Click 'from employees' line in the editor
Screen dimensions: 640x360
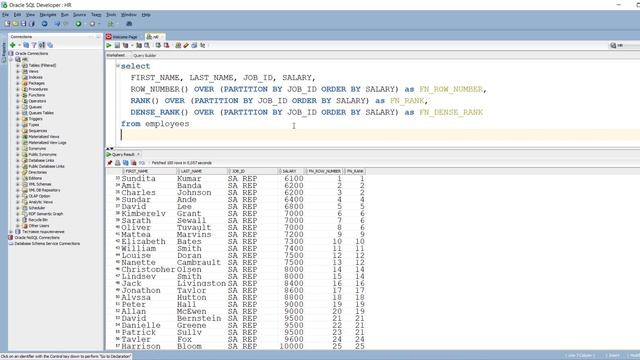155,124
